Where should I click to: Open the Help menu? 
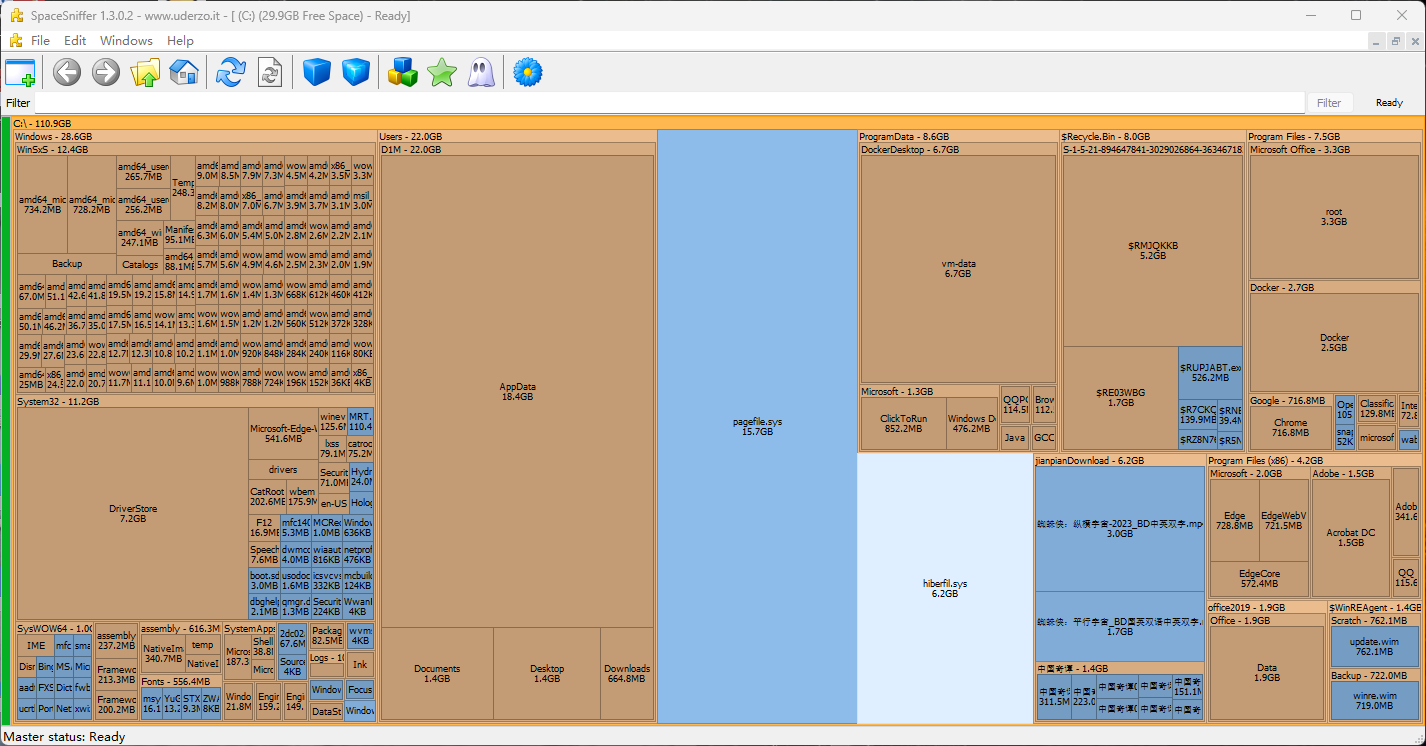point(180,41)
